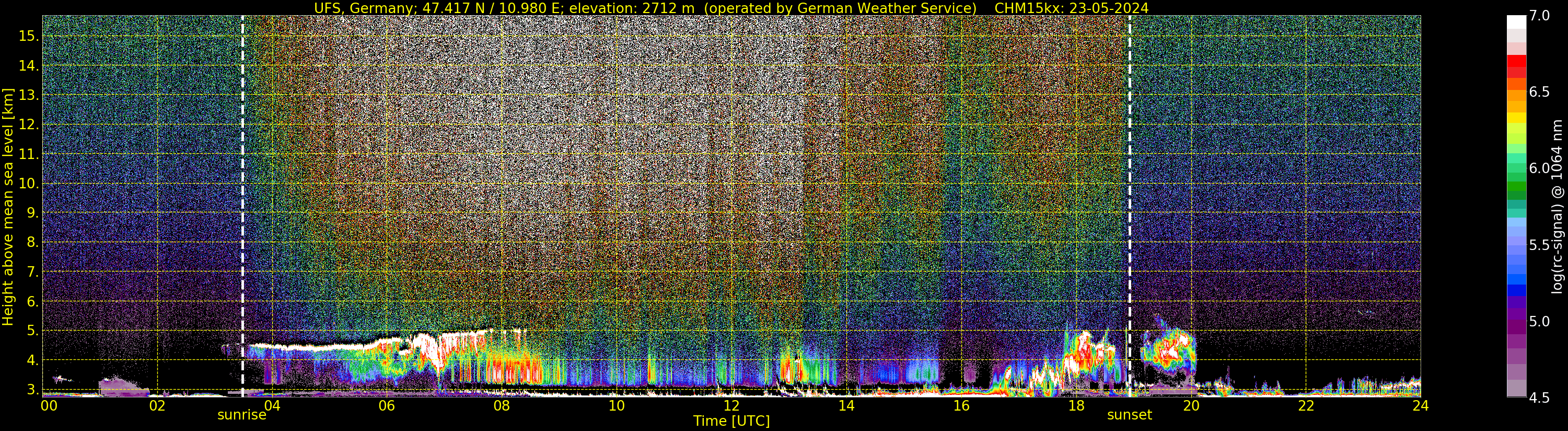Click the height axis tick '13.'
The height and width of the screenshot is (431, 1568).
(x=29, y=95)
